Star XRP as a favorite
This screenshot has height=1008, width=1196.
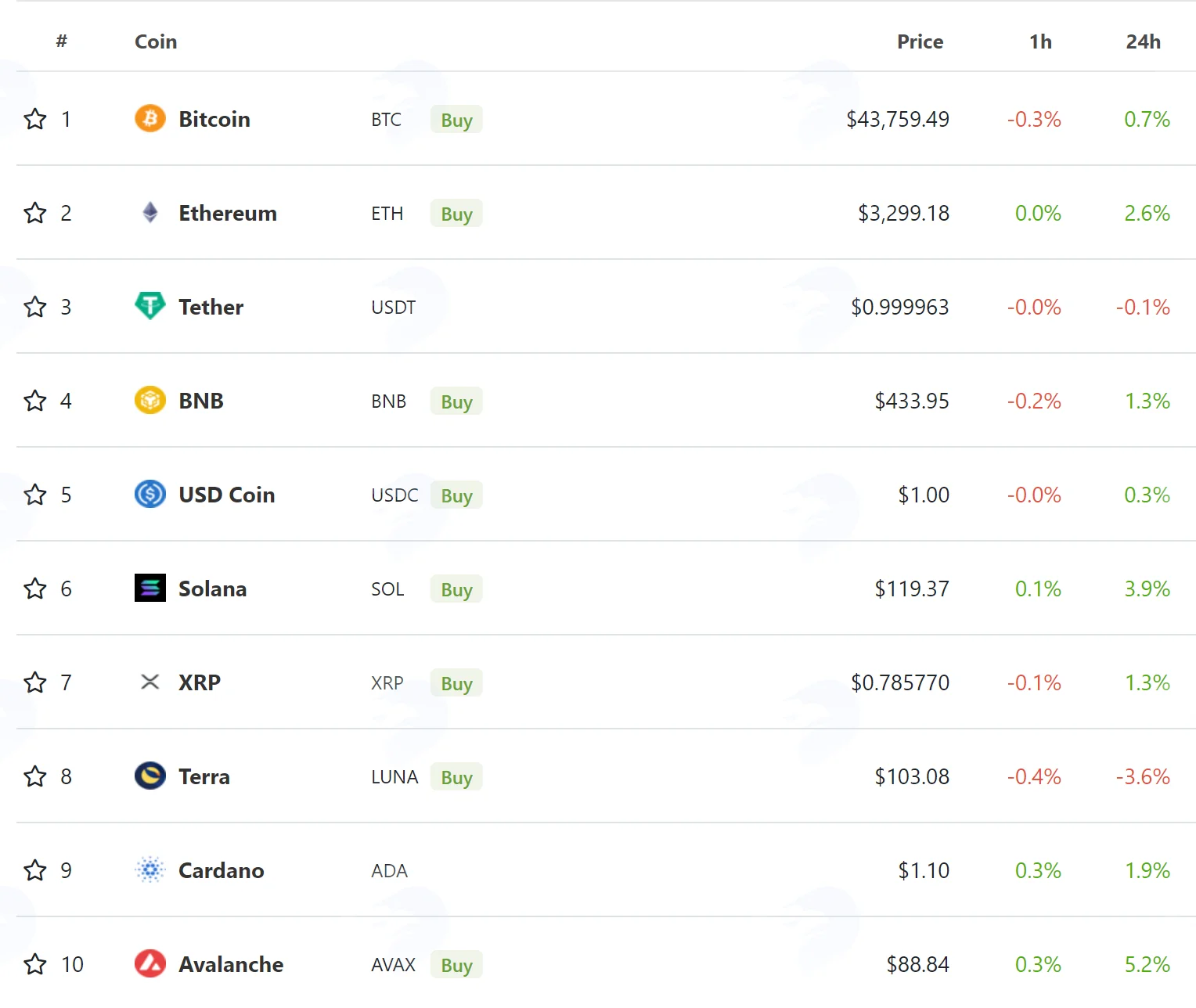pos(35,682)
